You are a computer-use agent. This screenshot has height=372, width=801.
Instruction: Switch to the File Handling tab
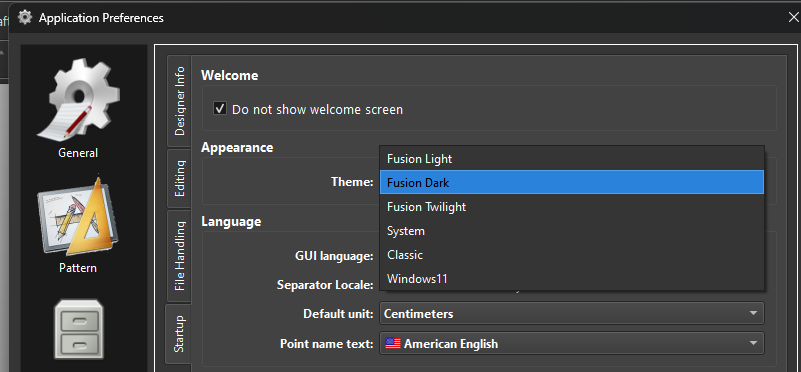[179, 255]
